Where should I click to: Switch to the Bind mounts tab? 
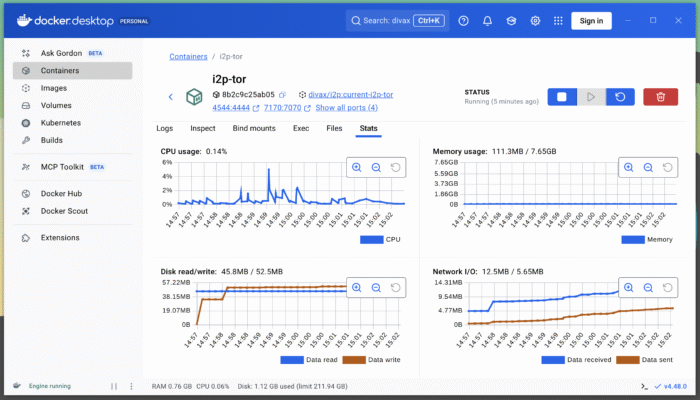click(254, 129)
